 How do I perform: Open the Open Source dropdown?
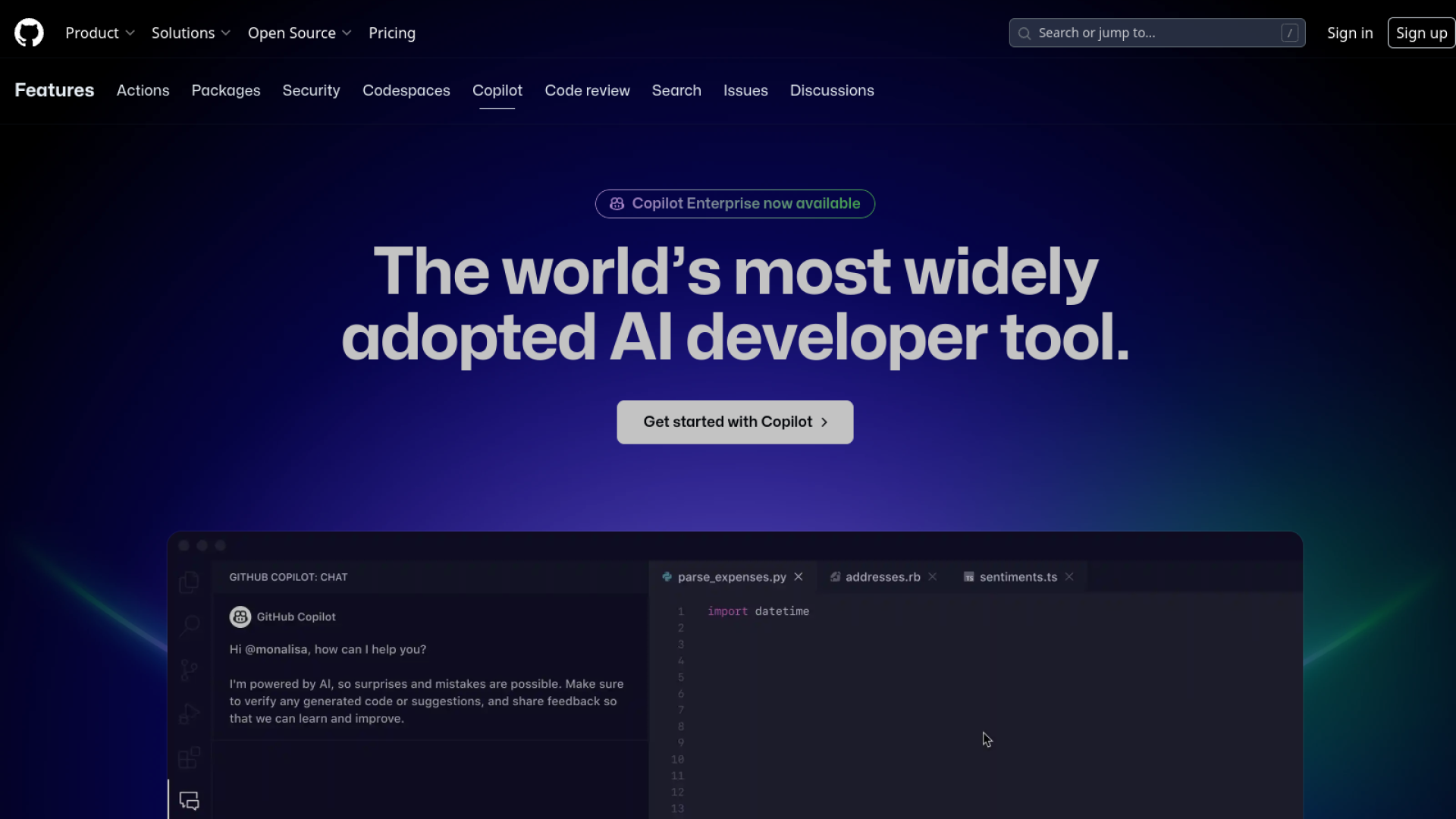pos(300,33)
